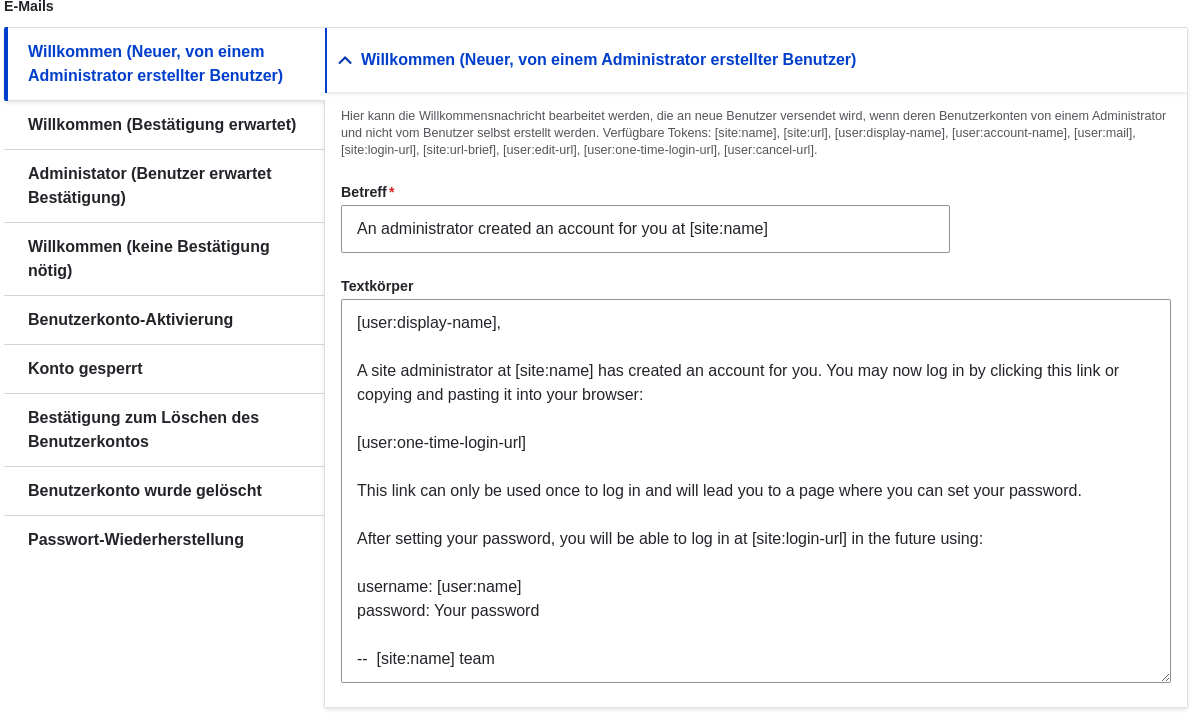Image resolution: width=1192 pixels, height=714 pixels.
Task: Click the available tokens description text
Action: 753,133
